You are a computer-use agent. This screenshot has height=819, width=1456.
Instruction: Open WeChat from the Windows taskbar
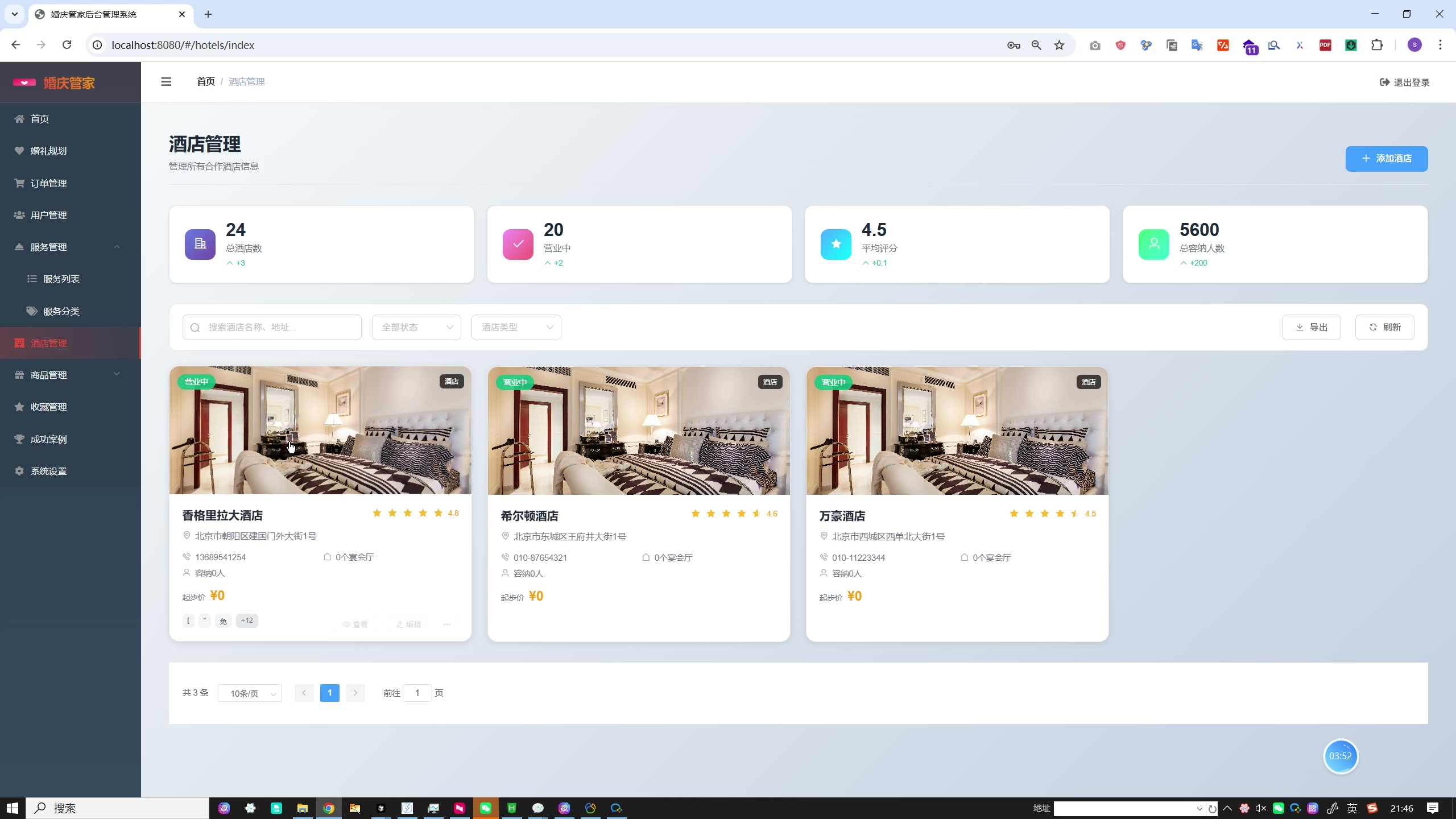coord(485,808)
